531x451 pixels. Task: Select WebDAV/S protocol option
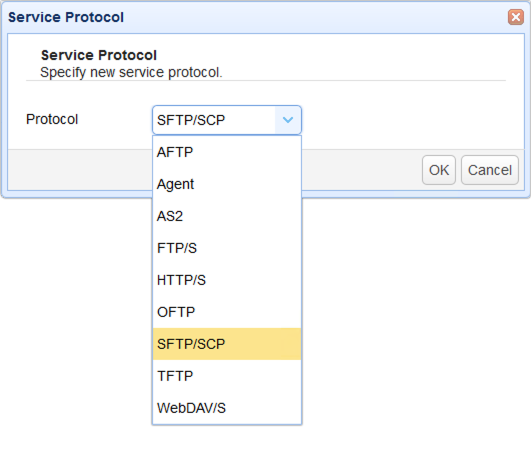(227, 408)
